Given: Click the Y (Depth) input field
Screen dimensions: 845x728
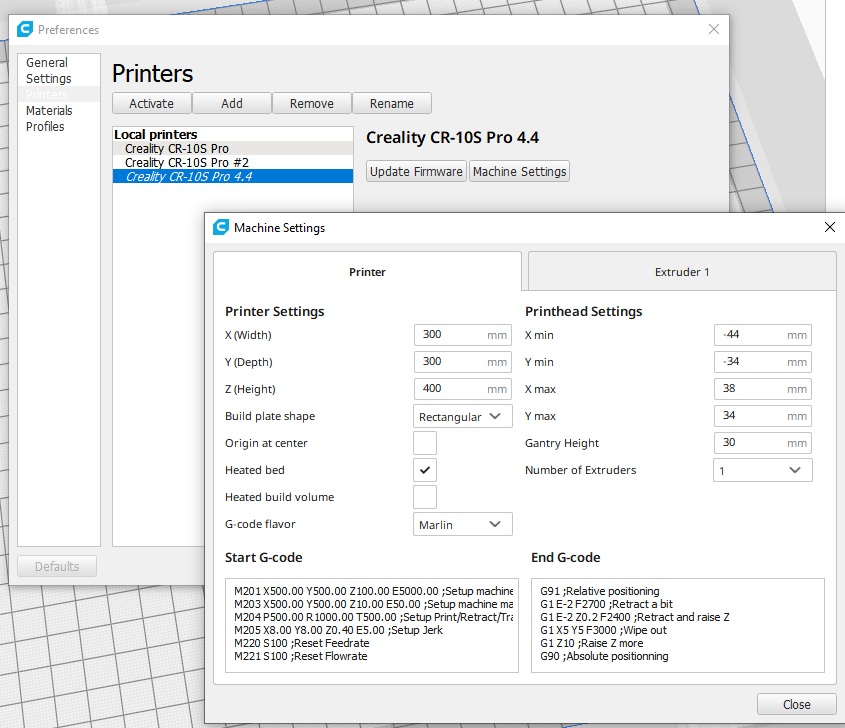Looking at the screenshot, I should [462, 362].
